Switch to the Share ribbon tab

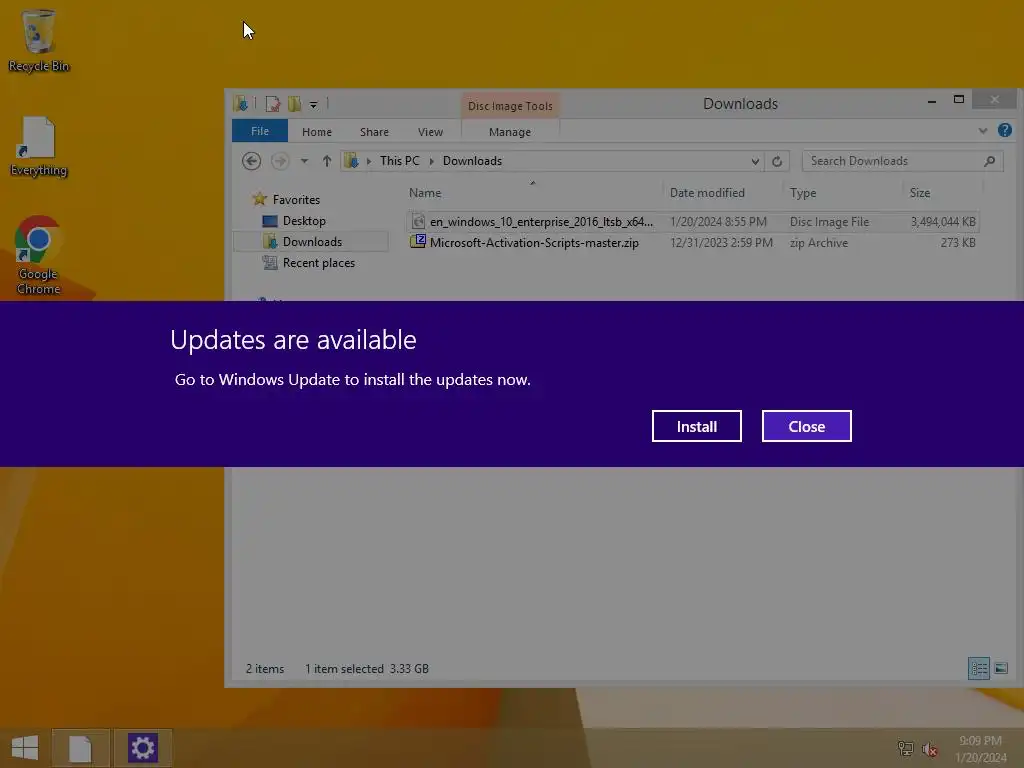(x=374, y=132)
